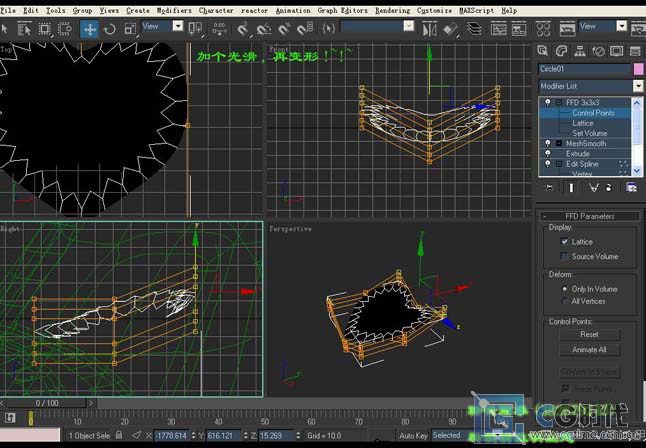646x448 pixels.
Task: Enable the Source Volume checkbox
Action: pyautogui.click(x=565, y=256)
